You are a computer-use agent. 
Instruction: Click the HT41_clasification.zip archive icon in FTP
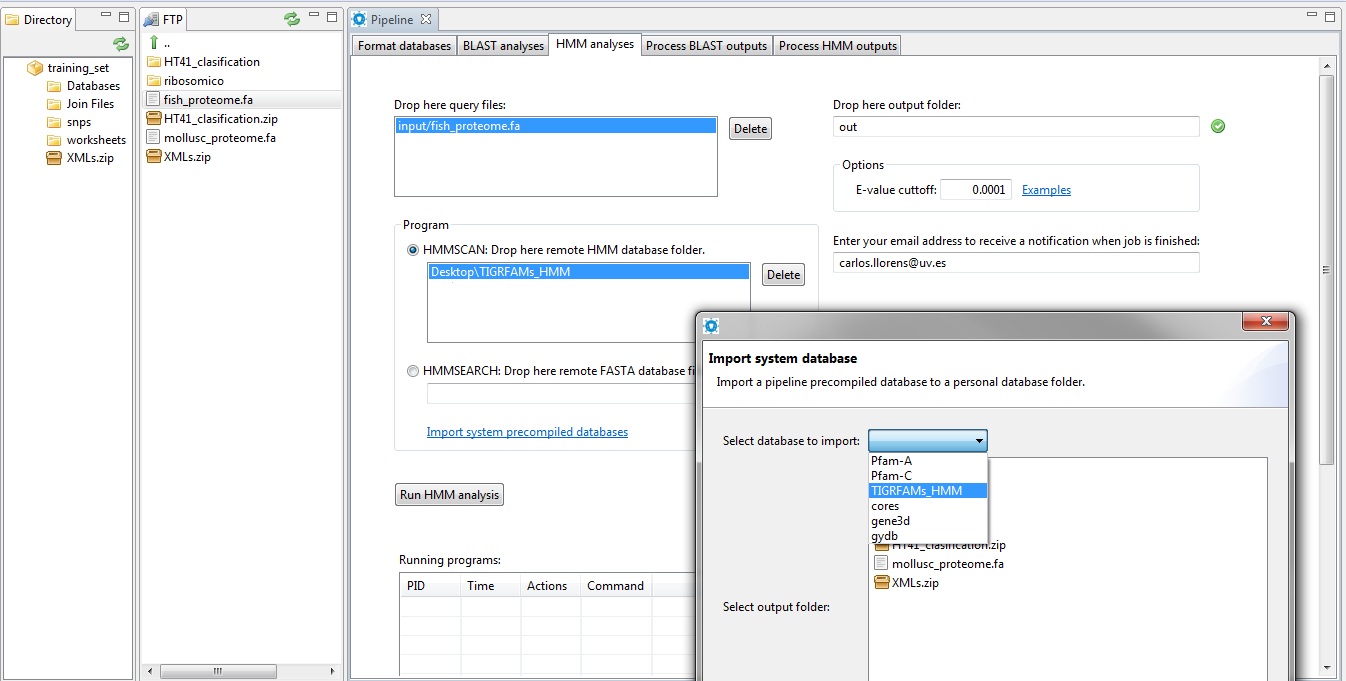[x=154, y=119]
